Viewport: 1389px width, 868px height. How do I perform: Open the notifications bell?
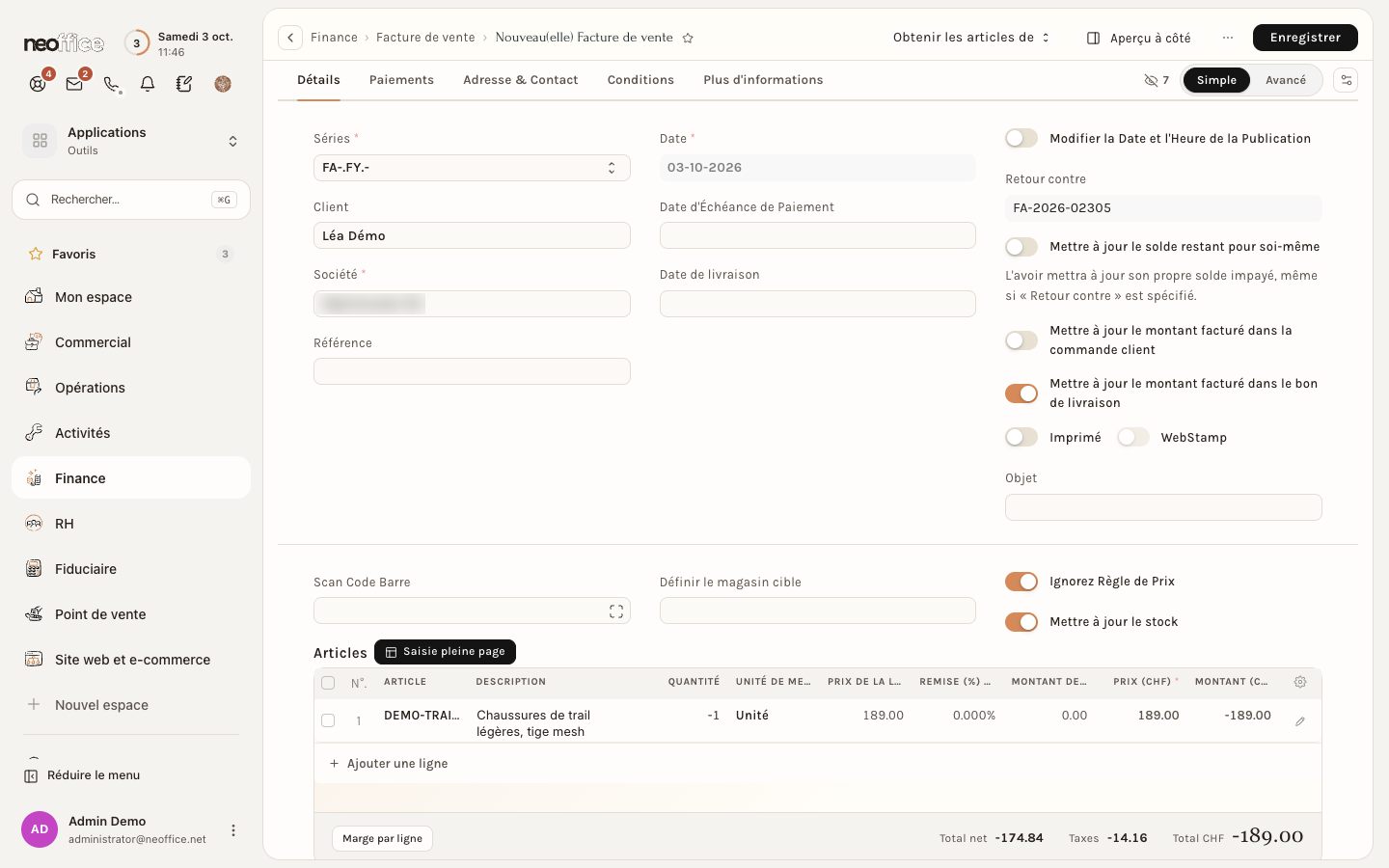[x=148, y=84]
